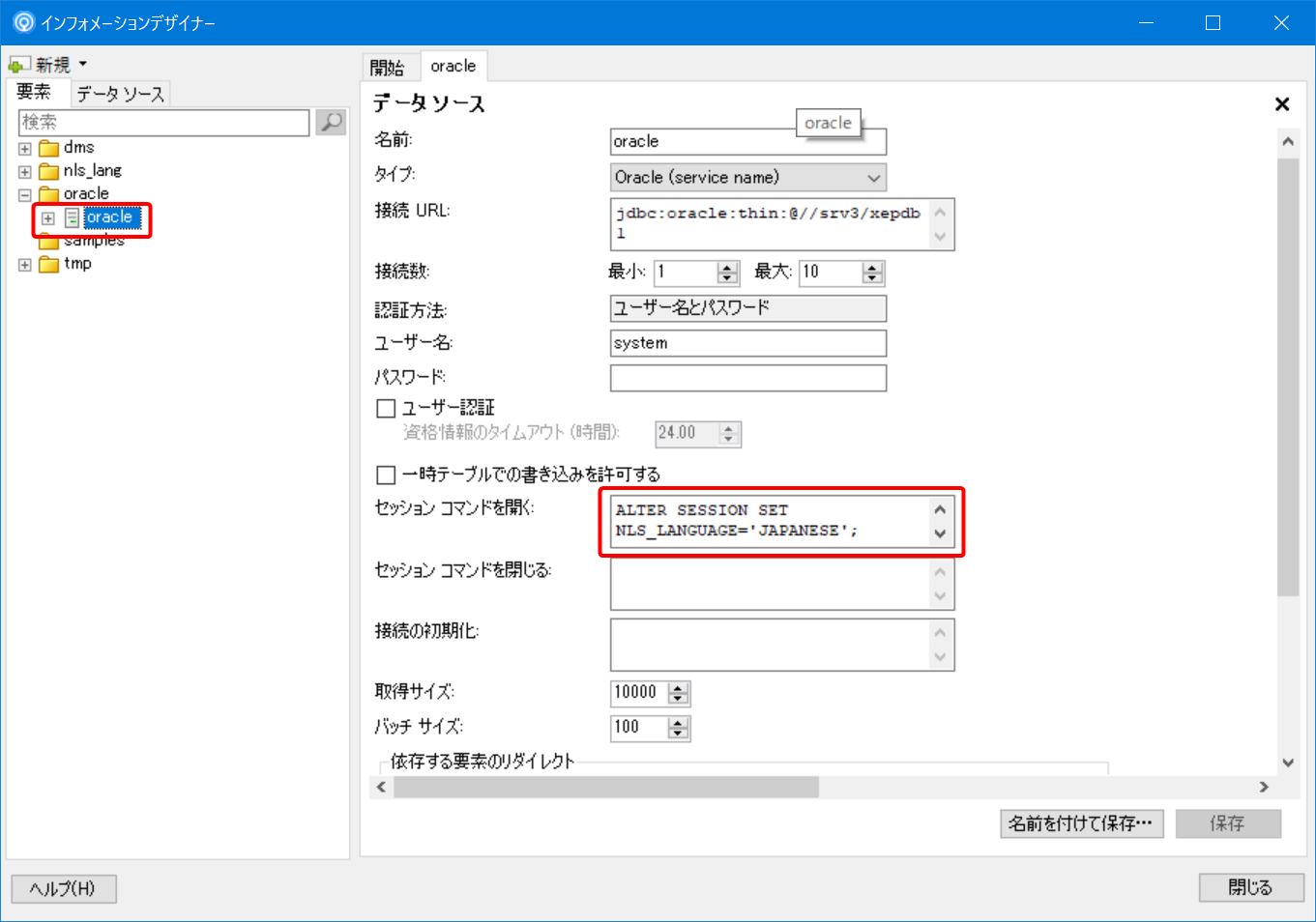Screen dimensions: 1316x922
Task: Click the バッチ サイズ field showing 100
Action: click(x=639, y=728)
